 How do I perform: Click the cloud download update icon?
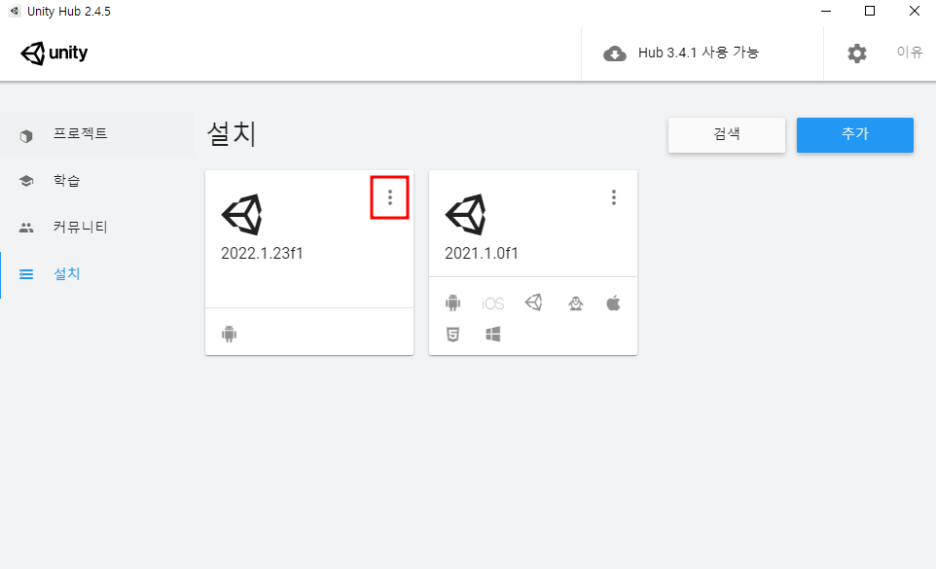click(614, 54)
